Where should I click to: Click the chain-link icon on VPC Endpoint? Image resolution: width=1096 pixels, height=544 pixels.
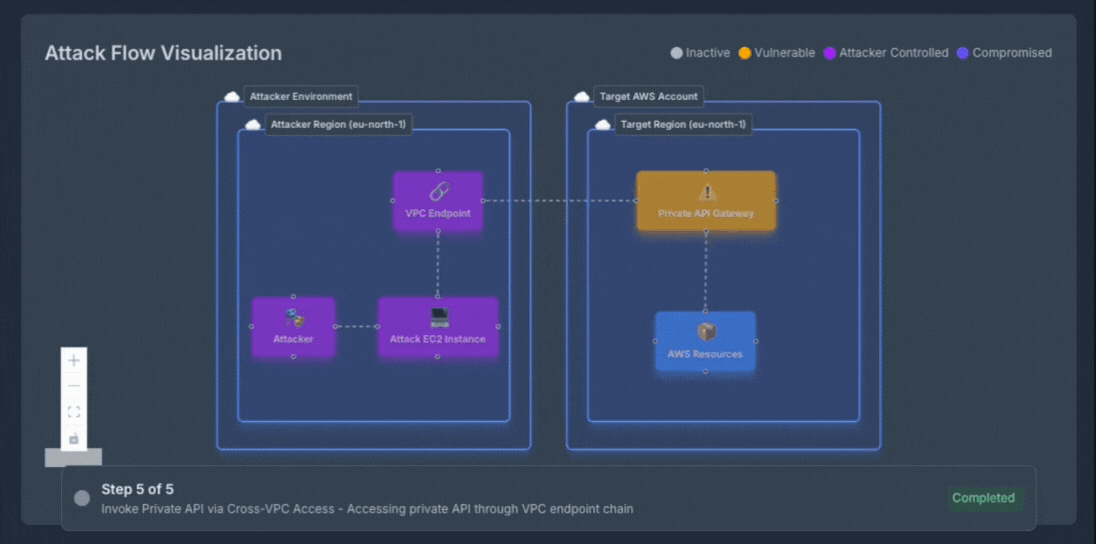click(x=438, y=192)
